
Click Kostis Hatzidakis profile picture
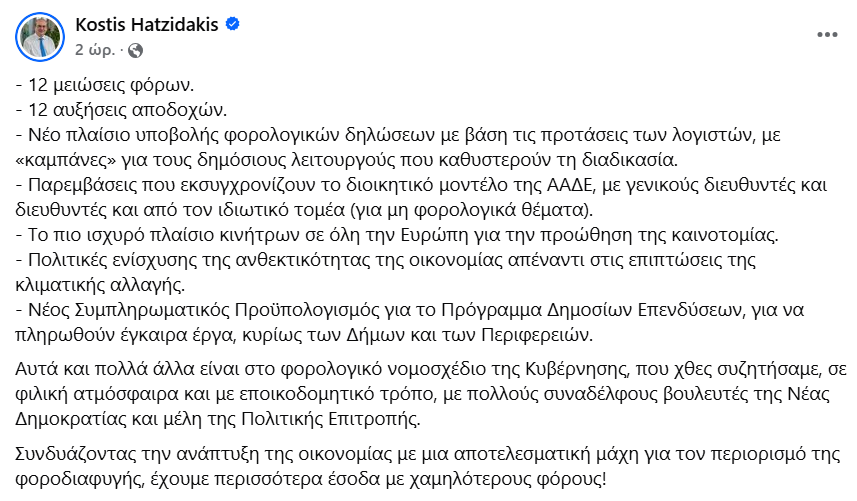38,36
